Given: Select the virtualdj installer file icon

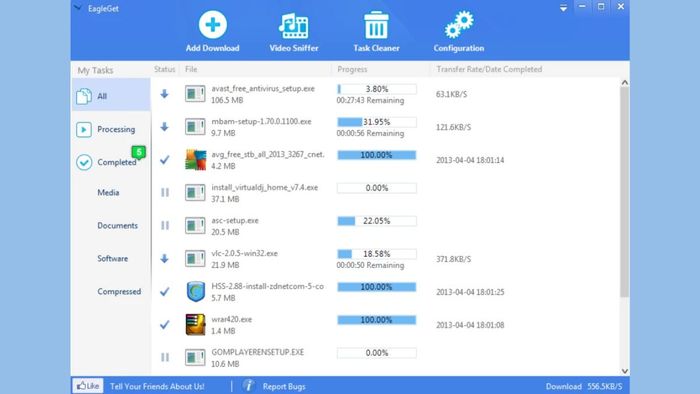Looking at the screenshot, I should tap(195, 193).
